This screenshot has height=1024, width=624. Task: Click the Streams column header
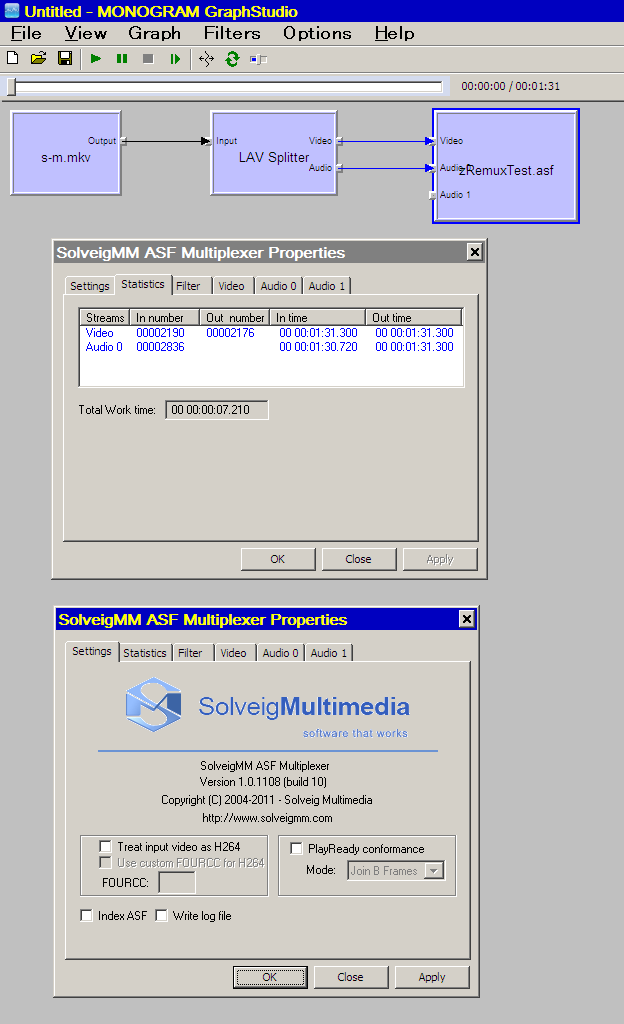pos(104,317)
